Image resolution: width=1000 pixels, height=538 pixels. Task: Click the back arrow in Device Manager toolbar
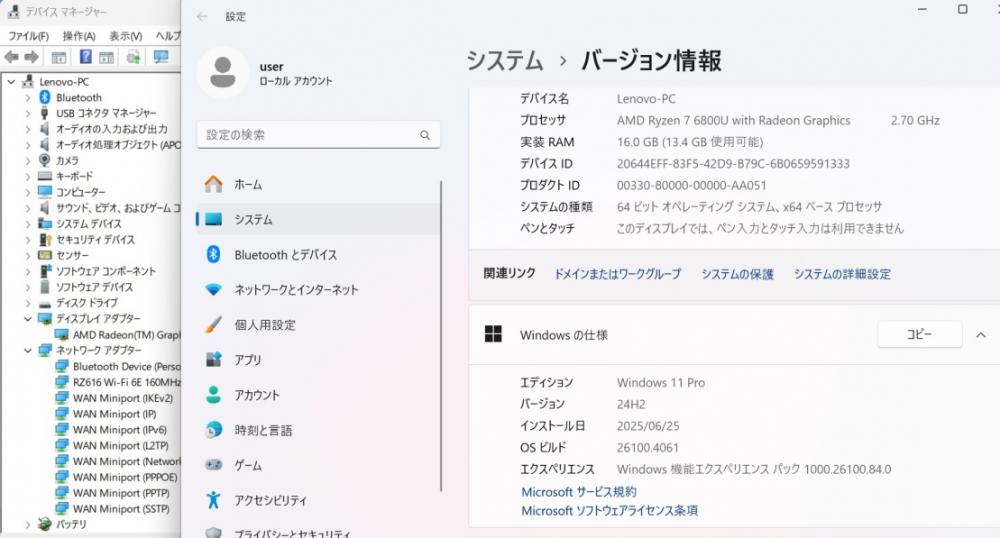[x=11, y=57]
